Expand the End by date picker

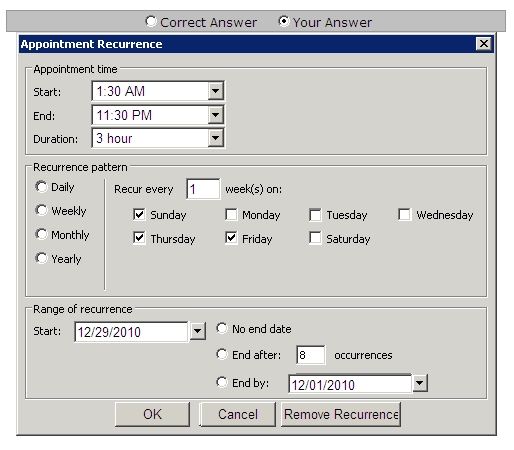(x=420, y=383)
